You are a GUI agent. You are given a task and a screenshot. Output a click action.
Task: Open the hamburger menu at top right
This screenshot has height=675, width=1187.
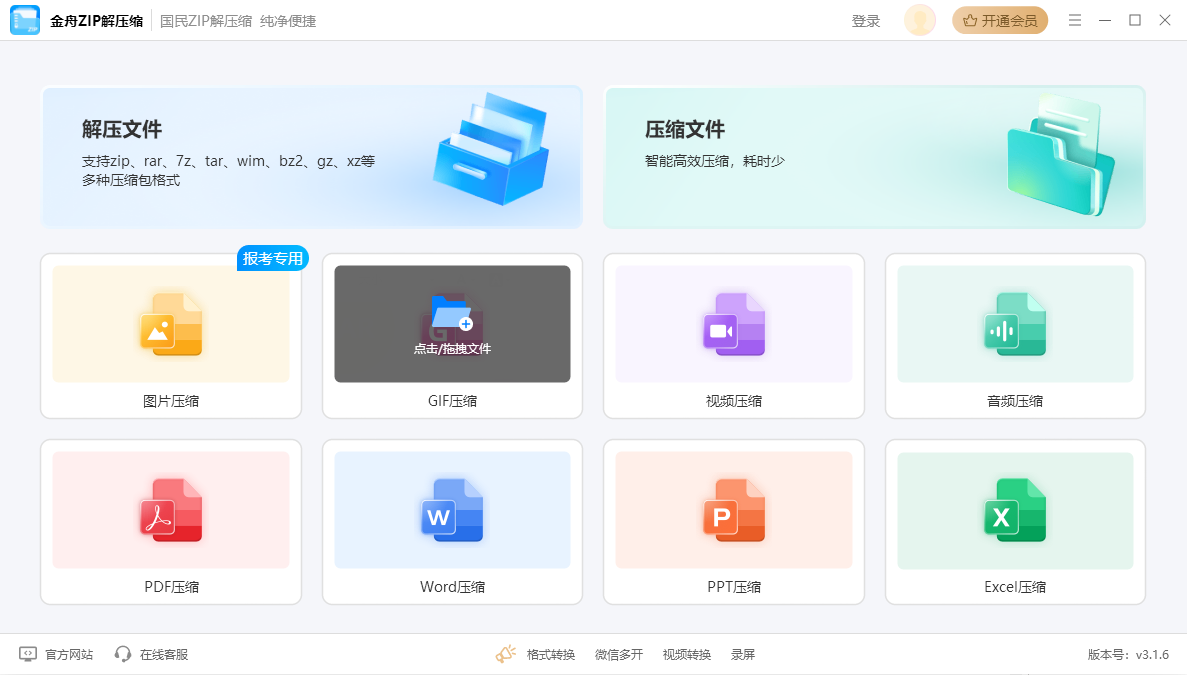(1075, 20)
